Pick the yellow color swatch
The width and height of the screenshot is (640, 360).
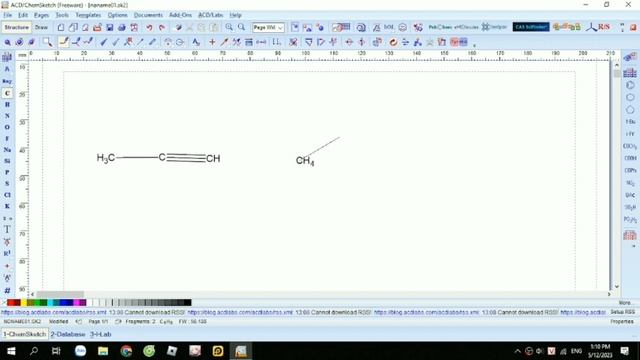click(24, 302)
